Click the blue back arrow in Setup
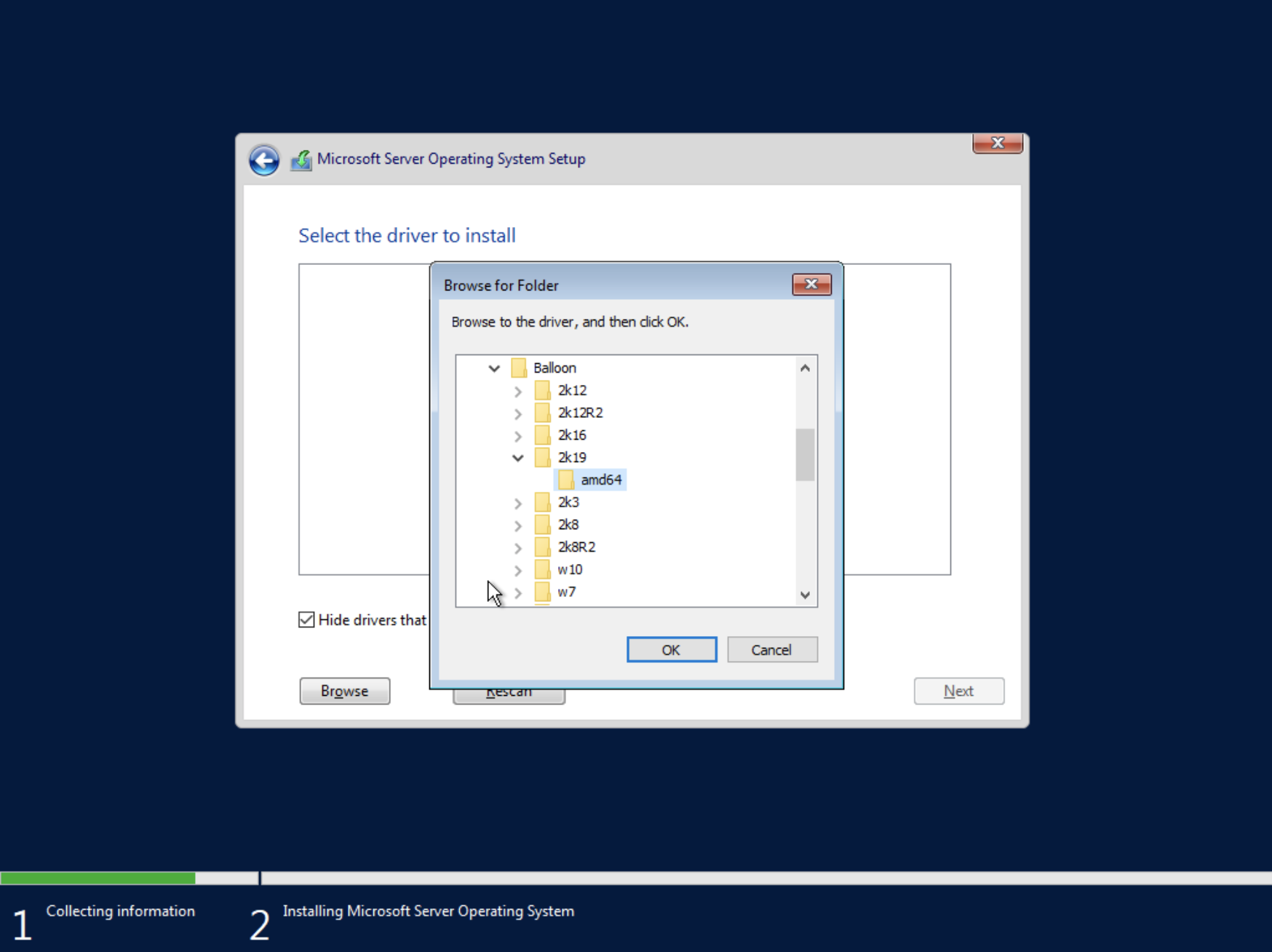Image resolution: width=1272 pixels, height=952 pixels. [x=263, y=160]
